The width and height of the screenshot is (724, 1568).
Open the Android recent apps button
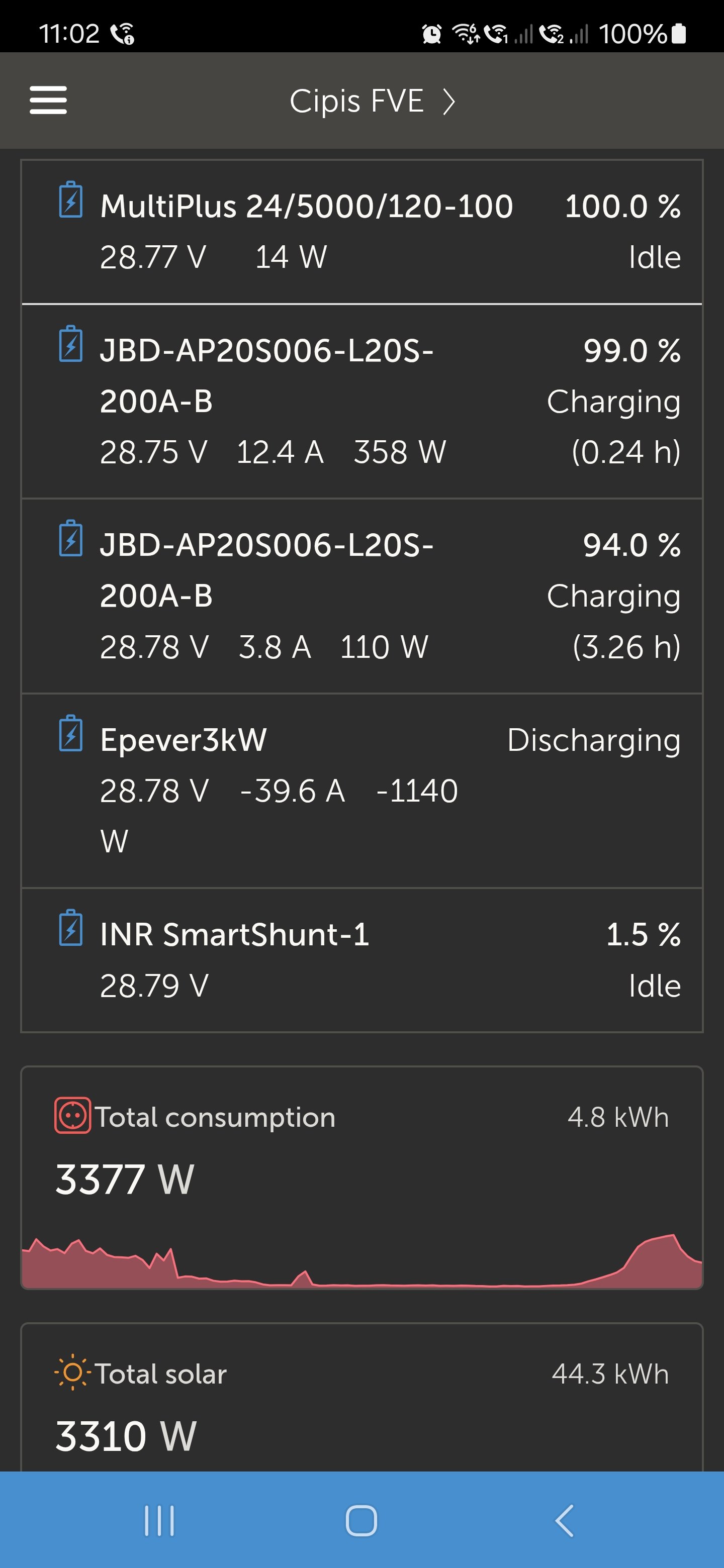point(159,1521)
